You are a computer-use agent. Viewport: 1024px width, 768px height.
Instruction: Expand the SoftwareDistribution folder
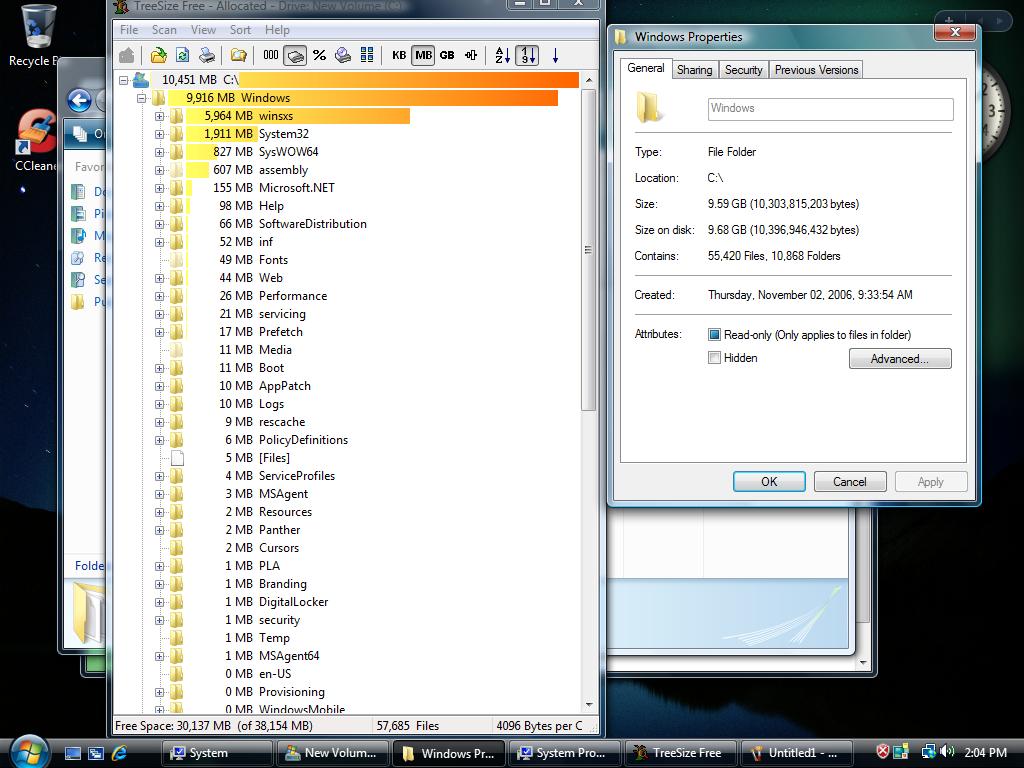coord(159,224)
